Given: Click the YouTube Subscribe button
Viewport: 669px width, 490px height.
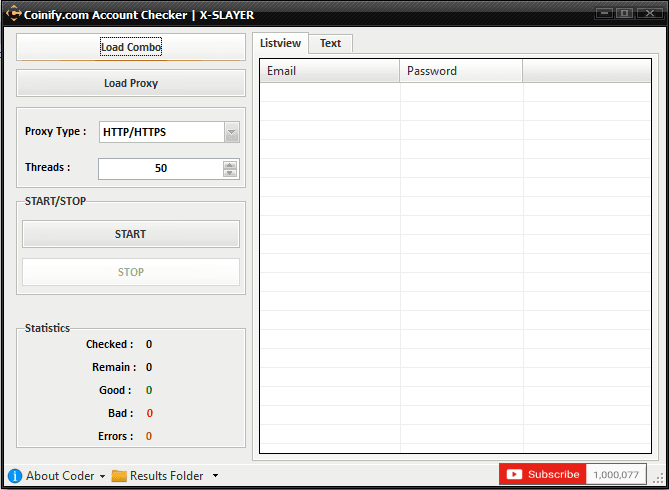Looking at the screenshot, I should (x=543, y=474).
